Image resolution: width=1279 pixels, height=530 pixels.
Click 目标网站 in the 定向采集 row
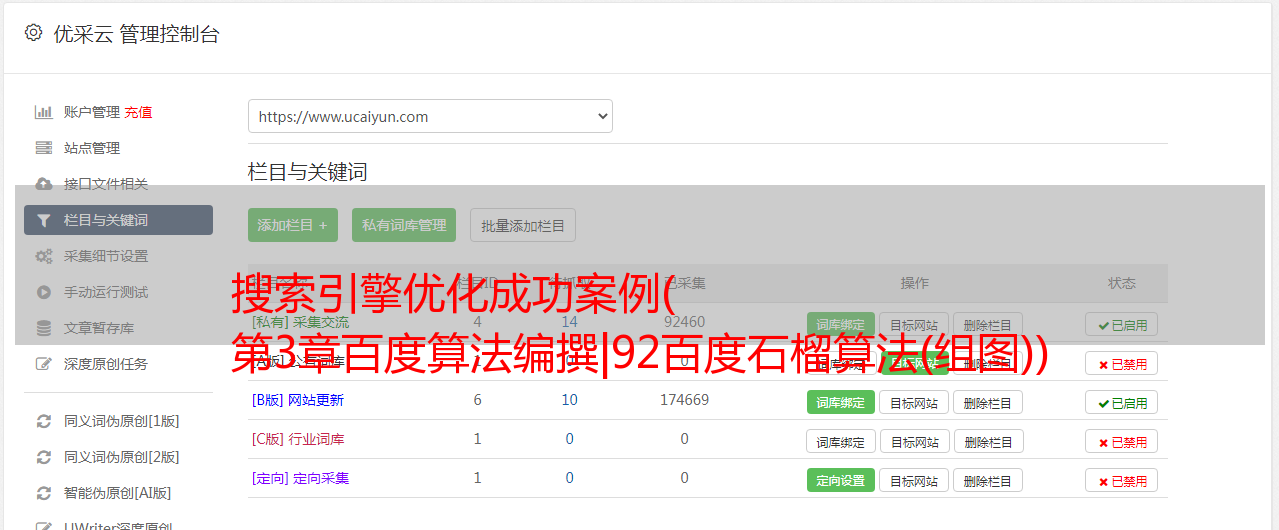pos(914,481)
